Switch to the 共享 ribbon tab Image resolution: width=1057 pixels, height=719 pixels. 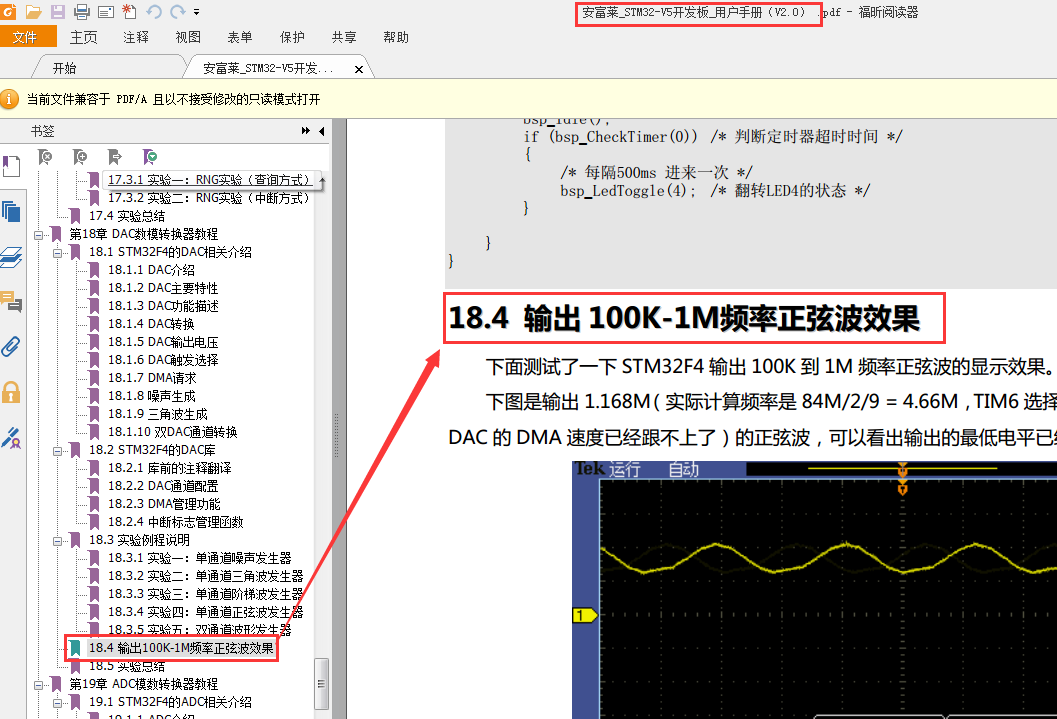click(x=344, y=37)
